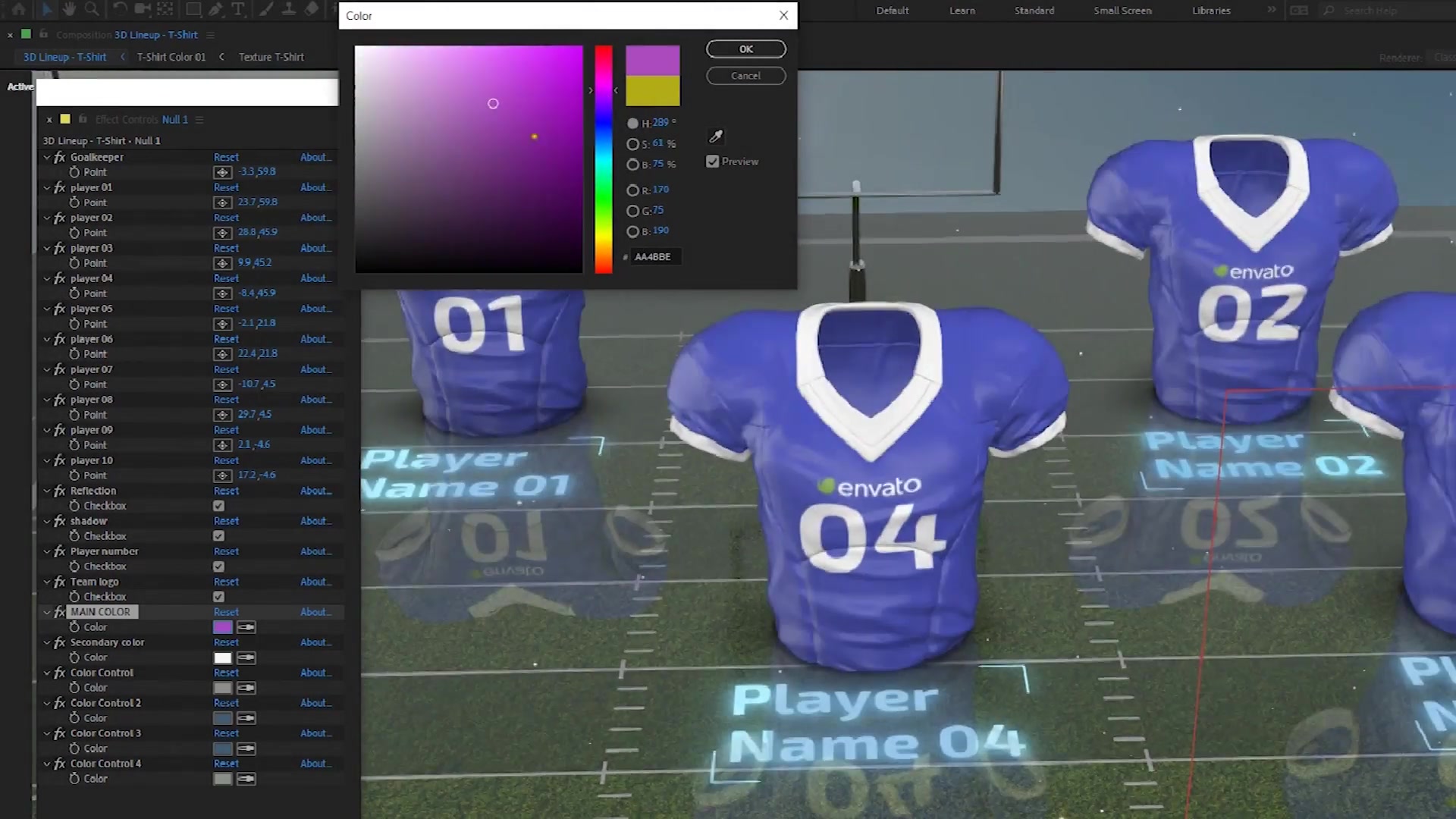
Task: Toggle Shadow Checkbox on/off
Action: click(218, 535)
